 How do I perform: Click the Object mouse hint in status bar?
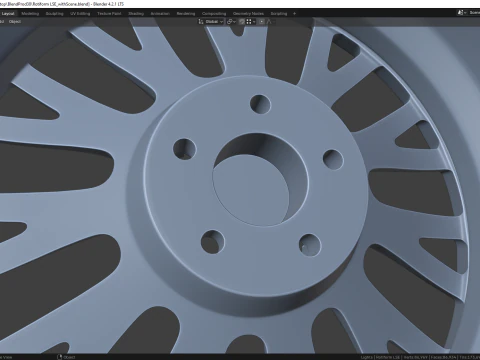pos(66,357)
